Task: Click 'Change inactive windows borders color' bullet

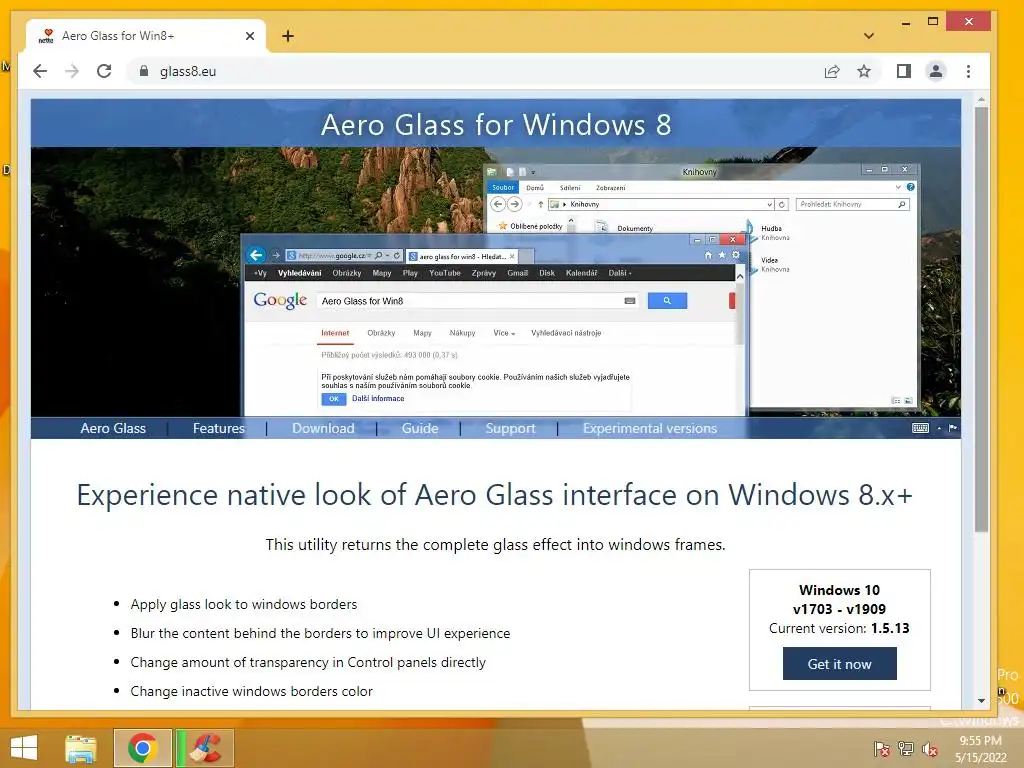Action: point(251,691)
